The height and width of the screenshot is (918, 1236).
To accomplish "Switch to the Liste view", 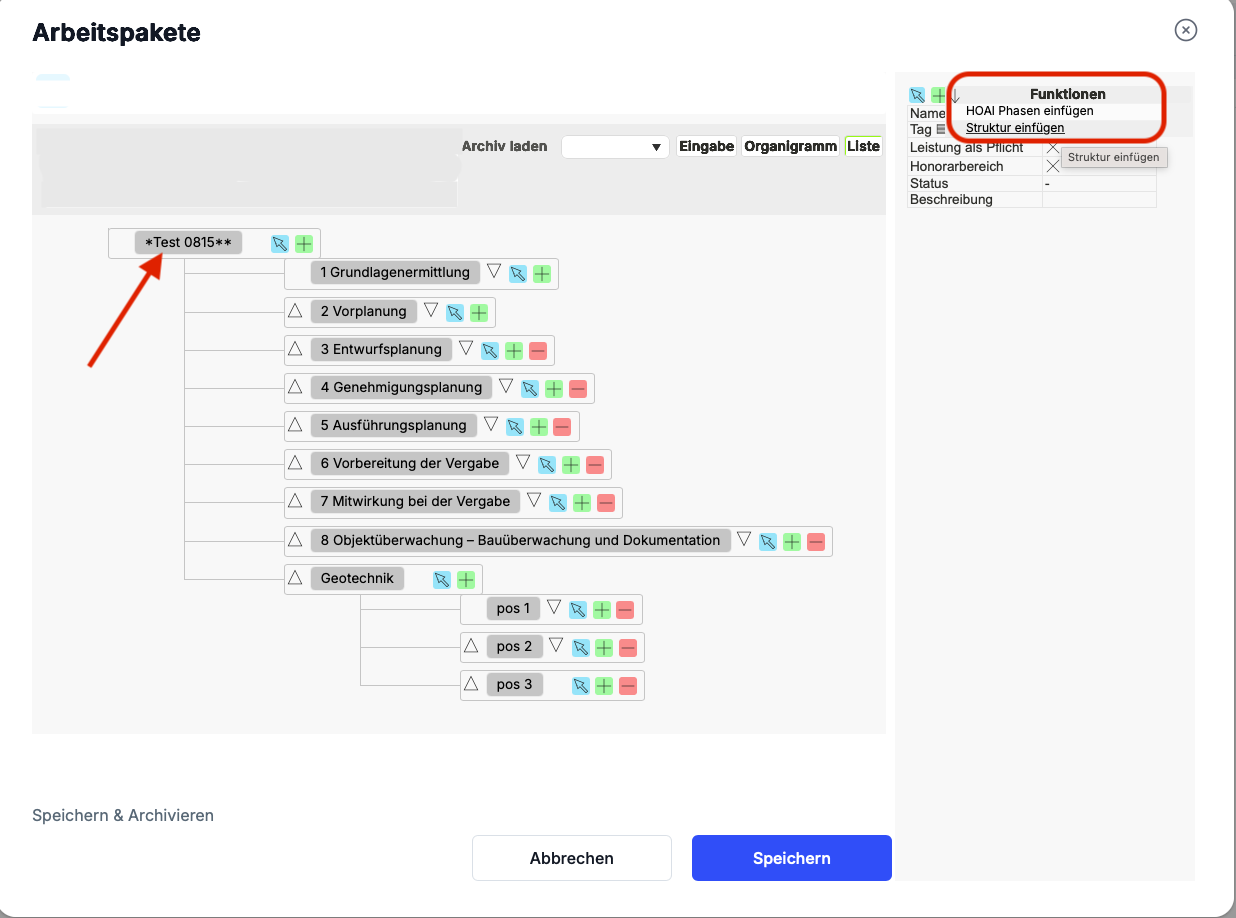I will 863,147.
